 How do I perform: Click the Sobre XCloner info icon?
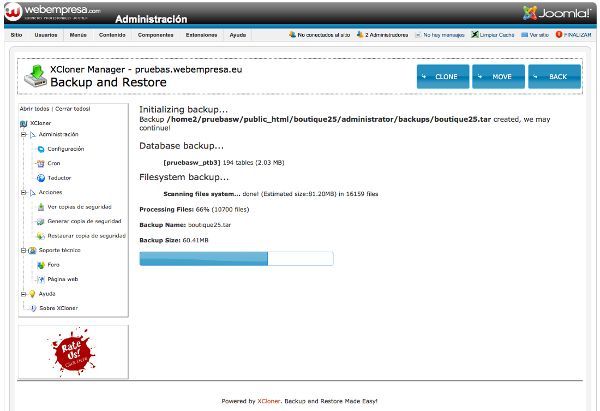(x=33, y=308)
